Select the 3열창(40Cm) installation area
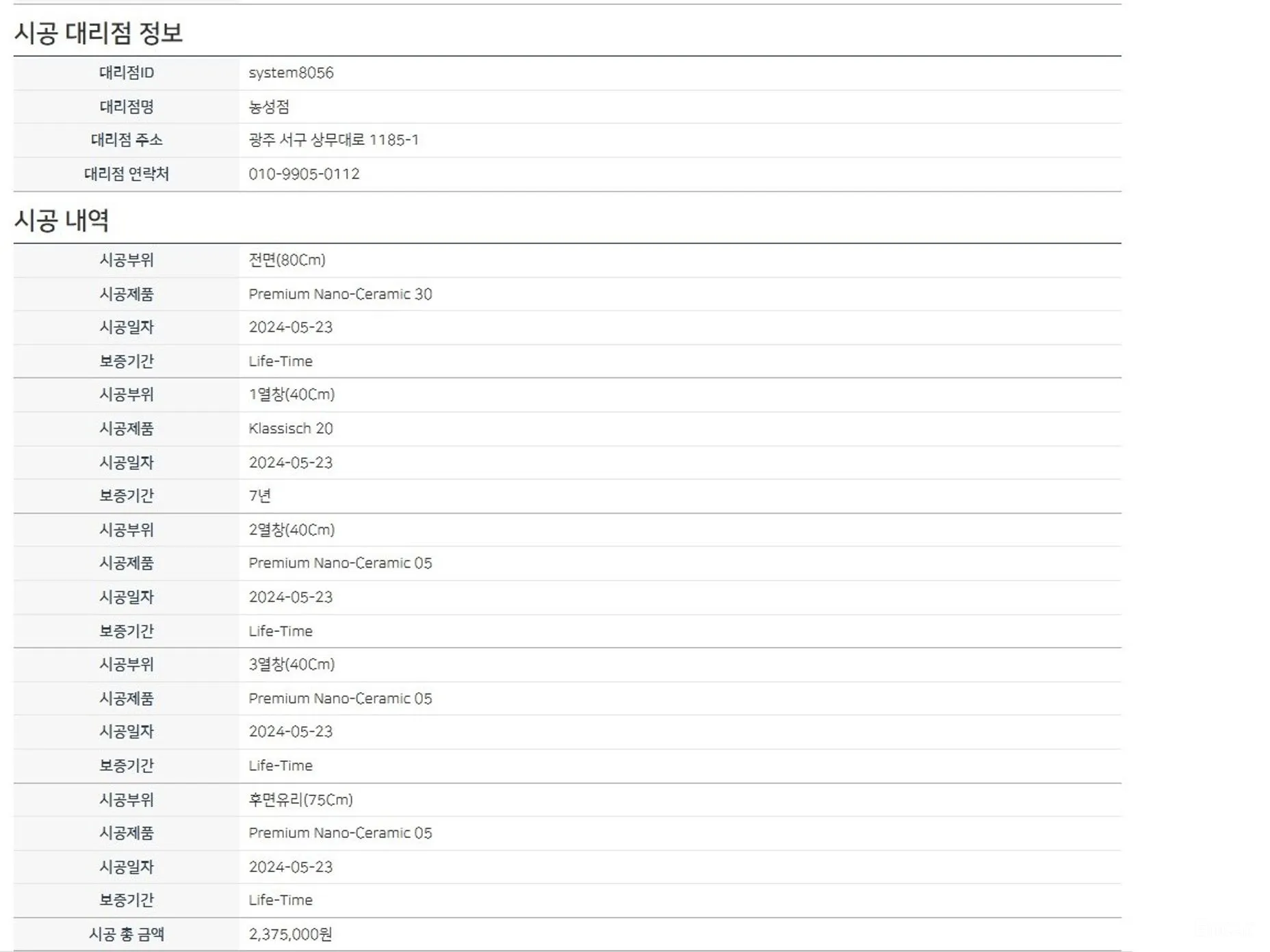Viewport: 1270px width, 952px height. tap(291, 665)
